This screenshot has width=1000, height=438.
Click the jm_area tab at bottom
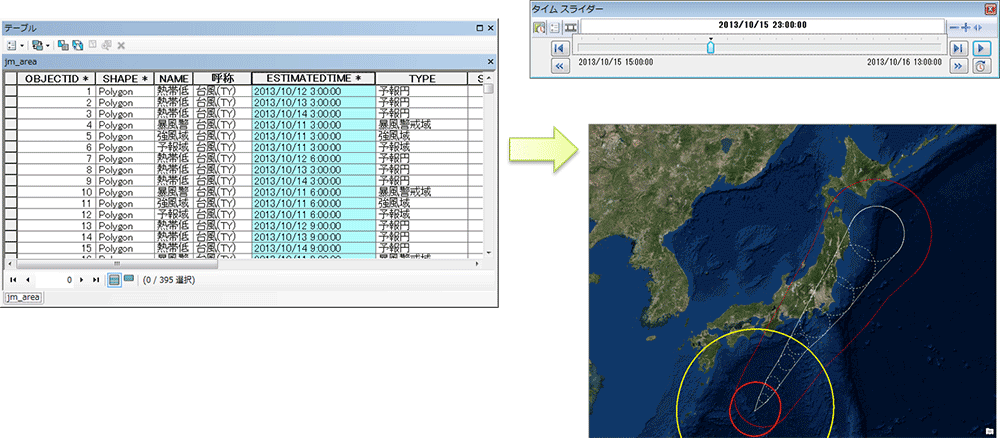click(x=22, y=298)
